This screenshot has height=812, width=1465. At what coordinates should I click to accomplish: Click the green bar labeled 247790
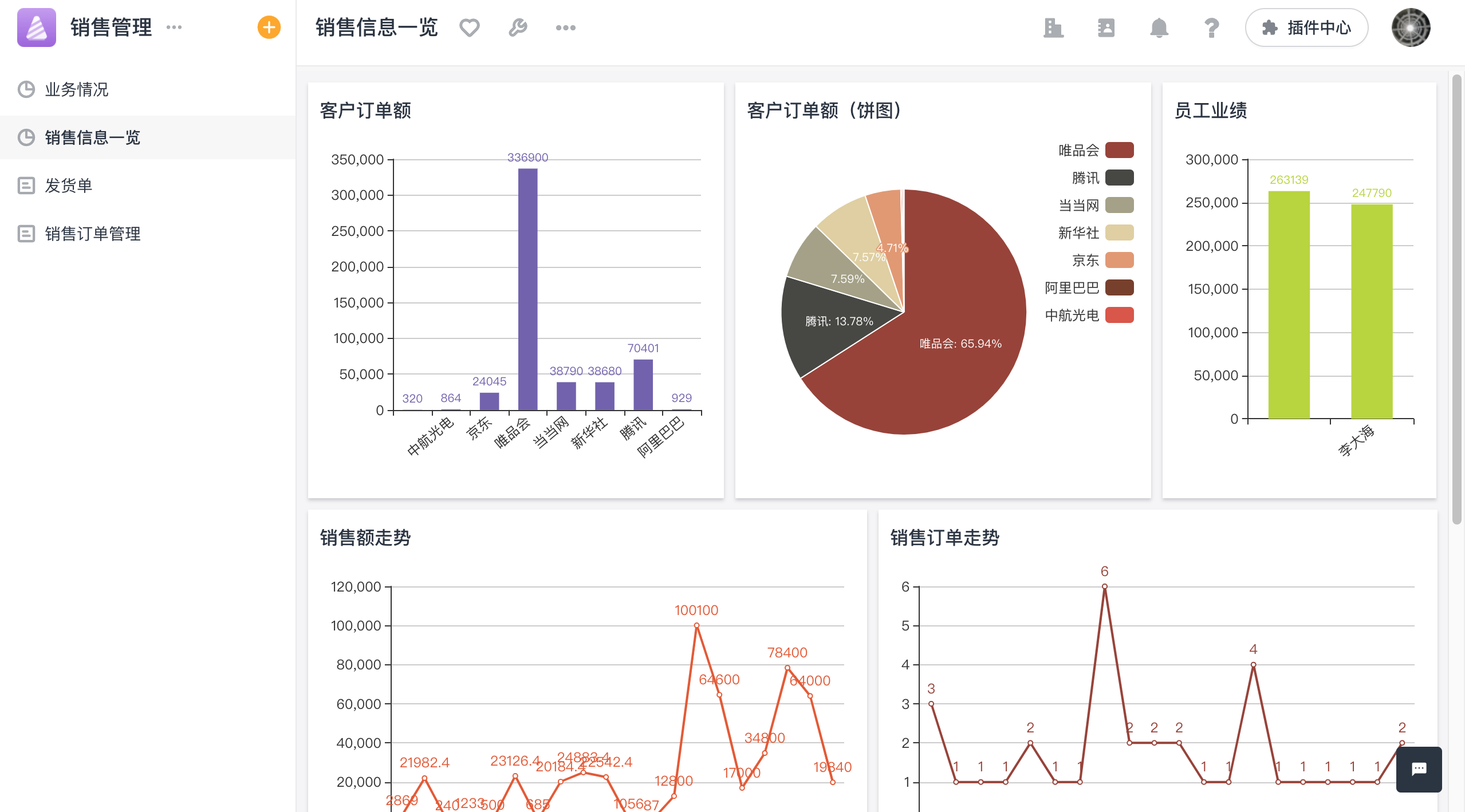point(1372,312)
